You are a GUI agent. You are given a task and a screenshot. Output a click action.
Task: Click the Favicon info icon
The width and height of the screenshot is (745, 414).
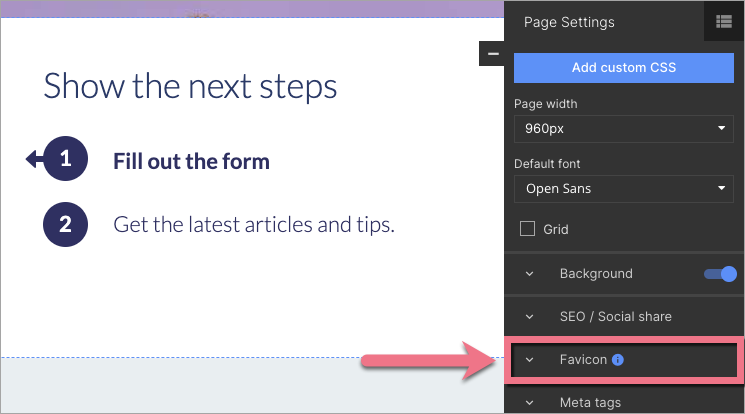618,360
